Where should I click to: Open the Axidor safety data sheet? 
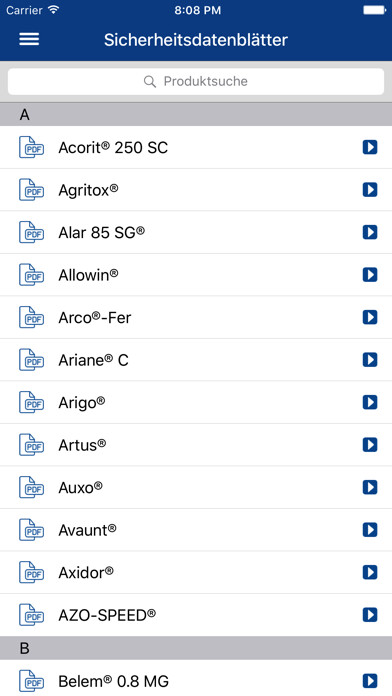coord(196,572)
